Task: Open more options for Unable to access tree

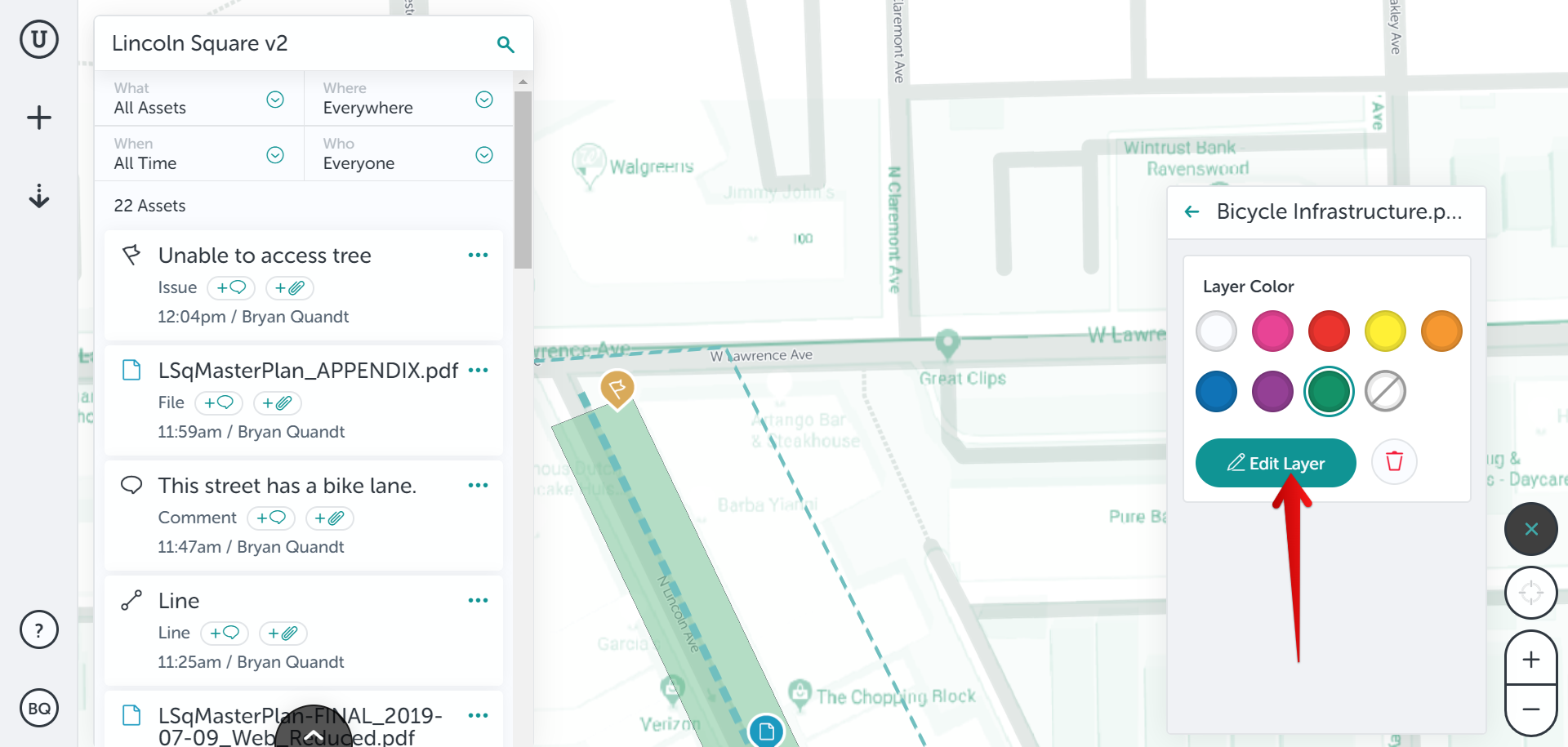Action: [479, 256]
